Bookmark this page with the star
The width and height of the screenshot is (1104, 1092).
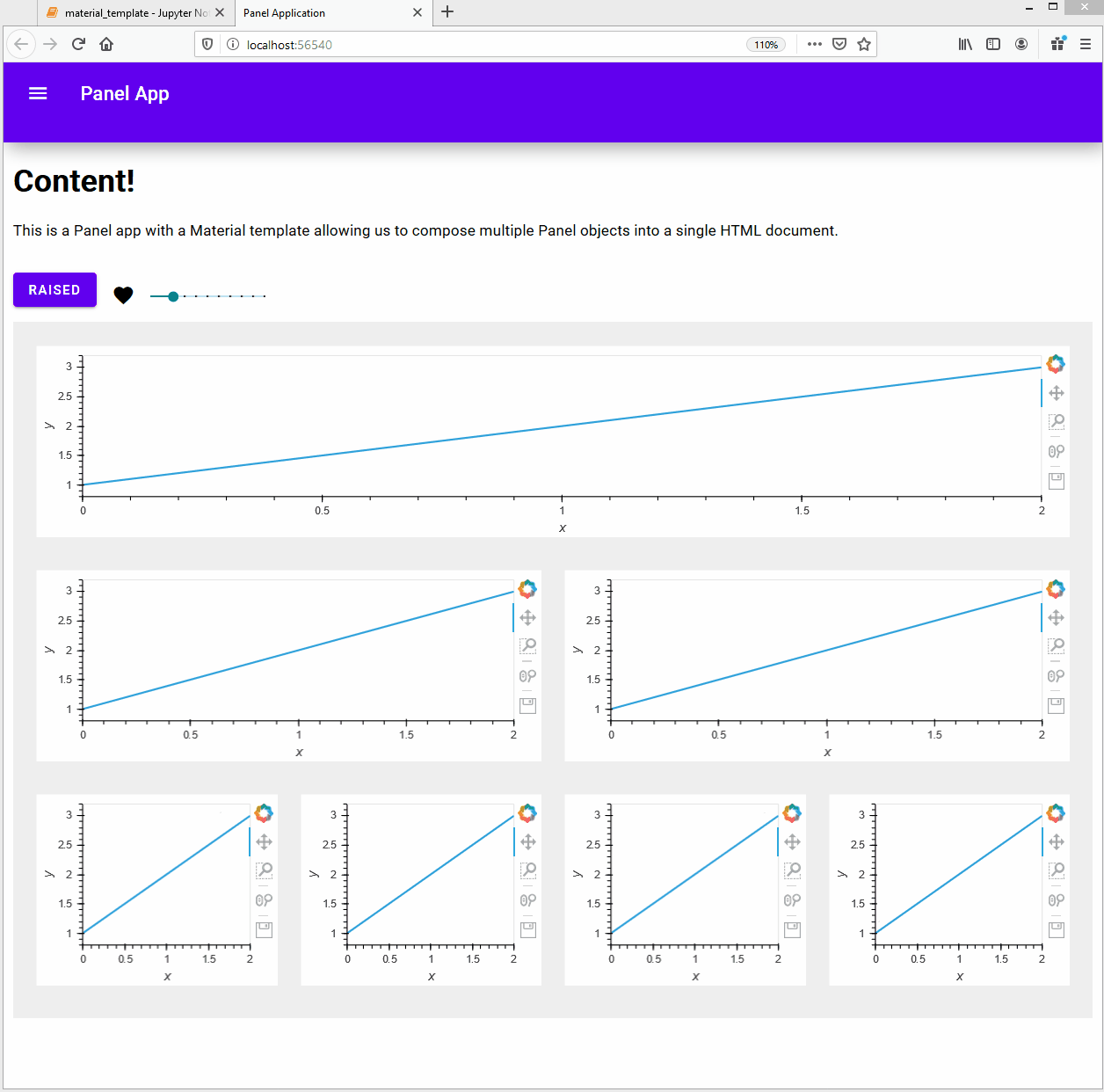pos(864,44)
